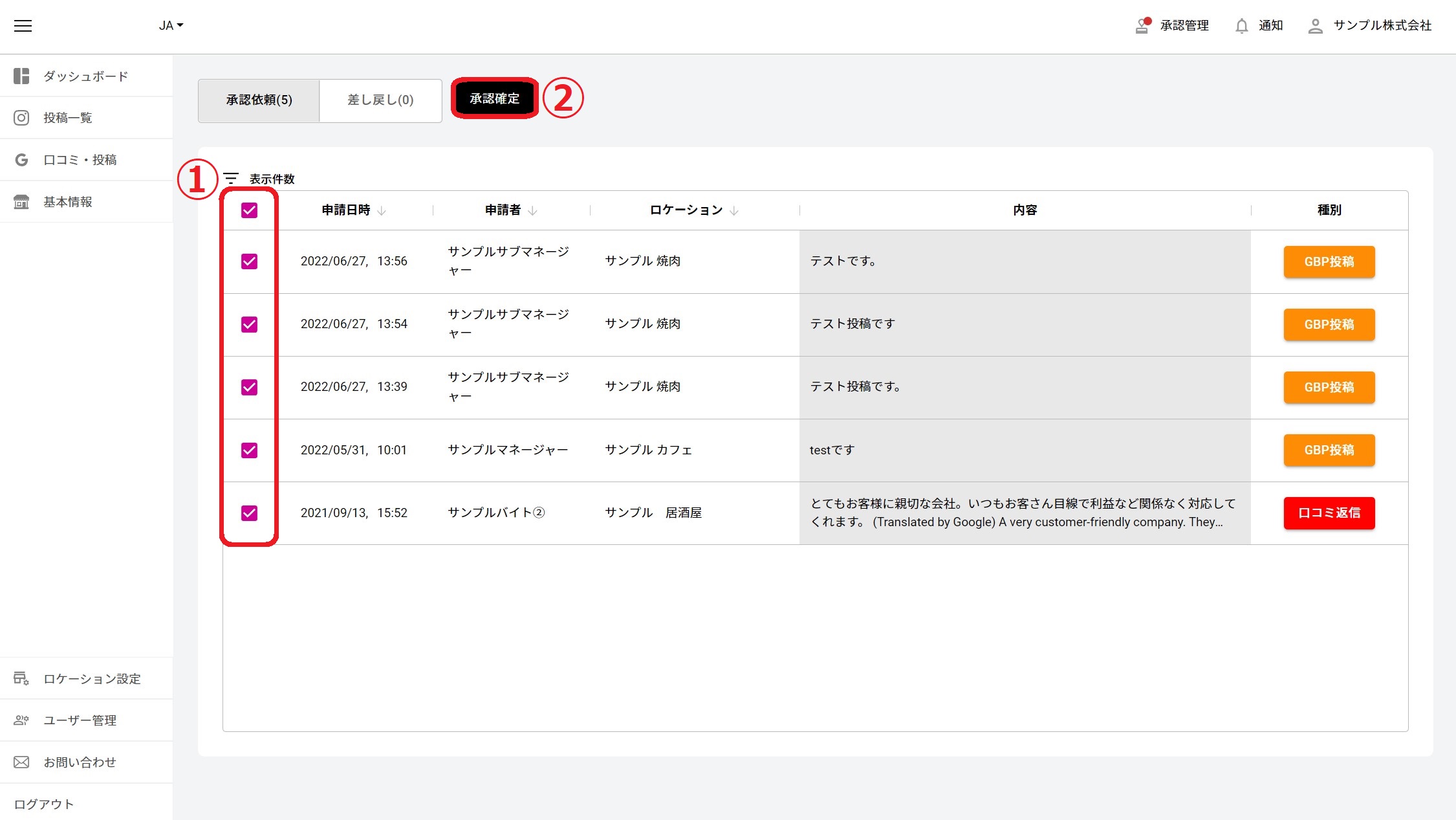Viewport: 1456px width, 820px height.
Task: Sort by 申請日時 column arrow
Action: pos(382,211)
